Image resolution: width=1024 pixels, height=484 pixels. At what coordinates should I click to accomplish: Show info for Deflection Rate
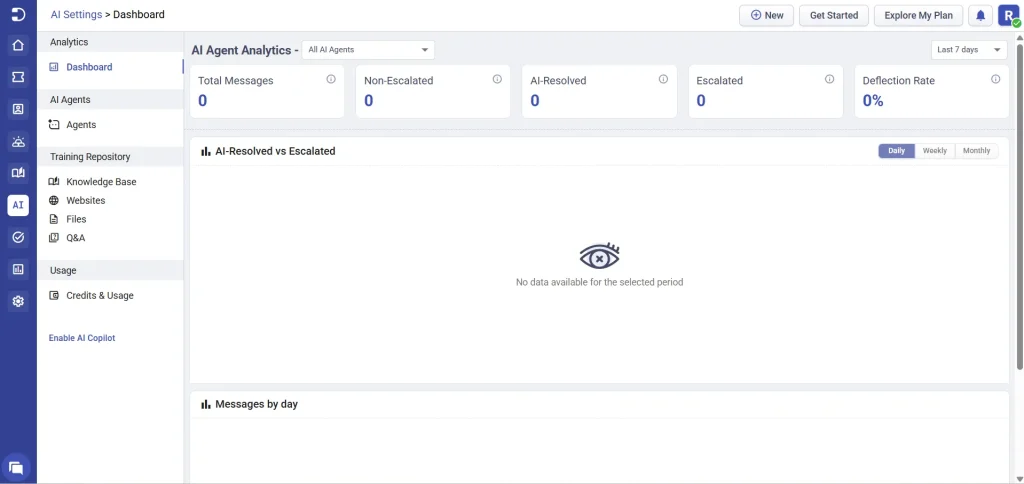point(996,79)
